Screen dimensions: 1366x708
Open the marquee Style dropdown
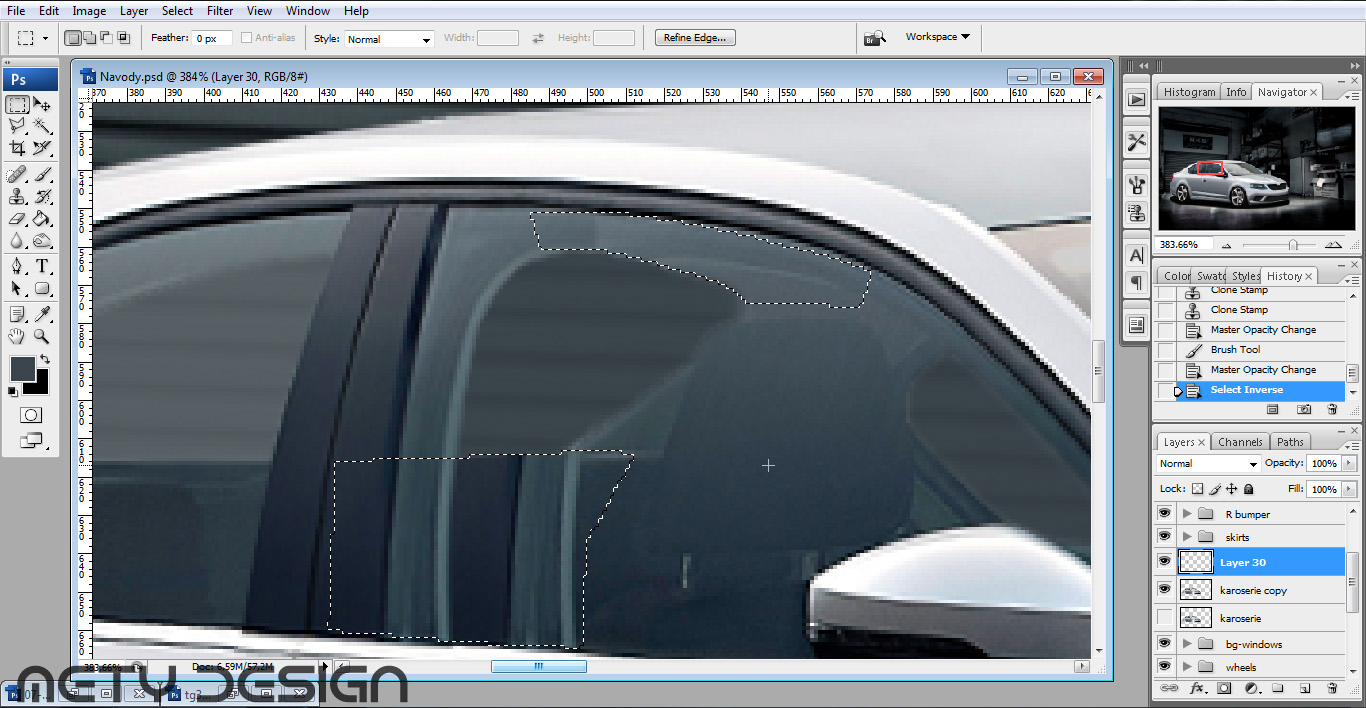click(x=388, y=39)
